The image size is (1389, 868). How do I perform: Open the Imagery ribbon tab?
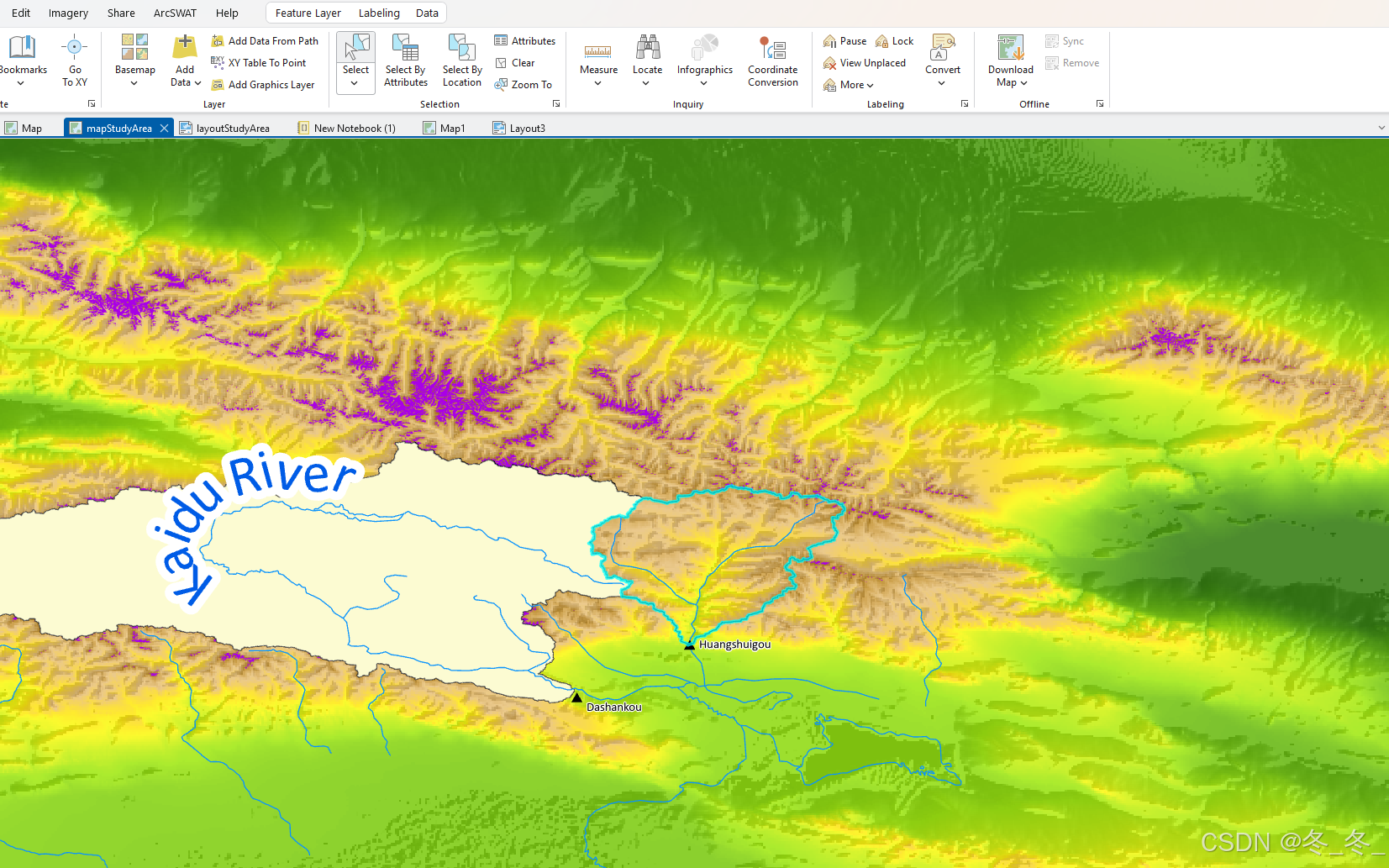coord(68,13)
